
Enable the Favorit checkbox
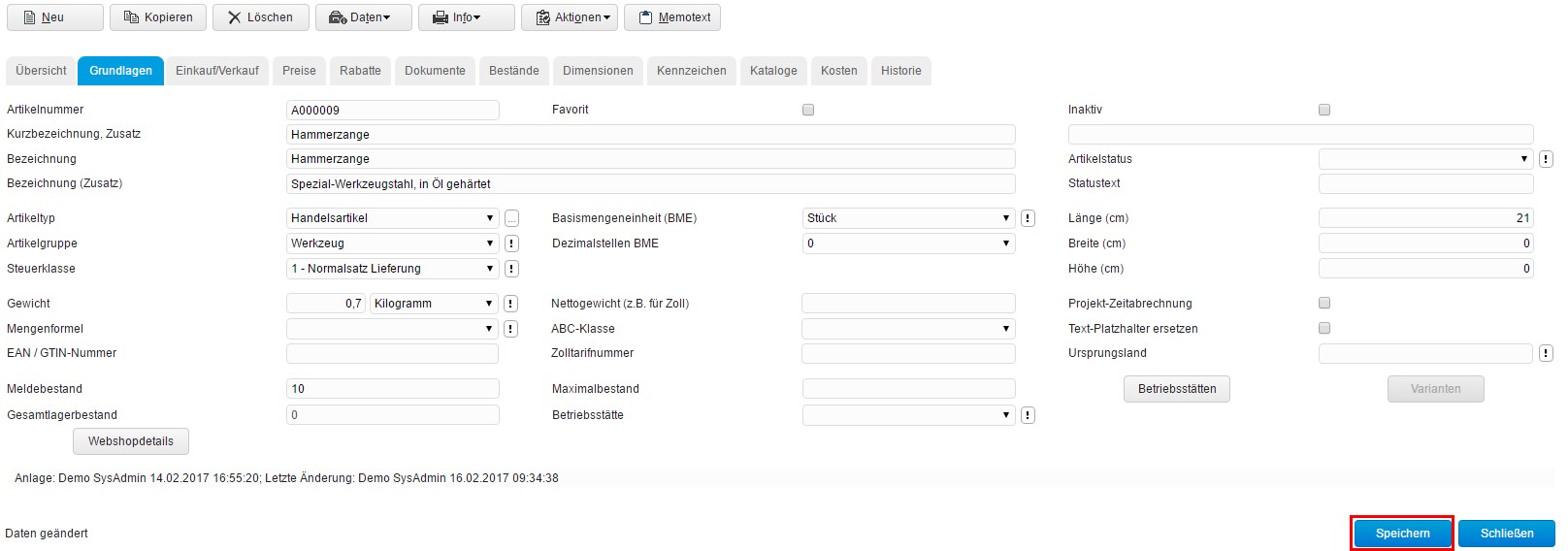pyautogui.click(x=808, y=110)
